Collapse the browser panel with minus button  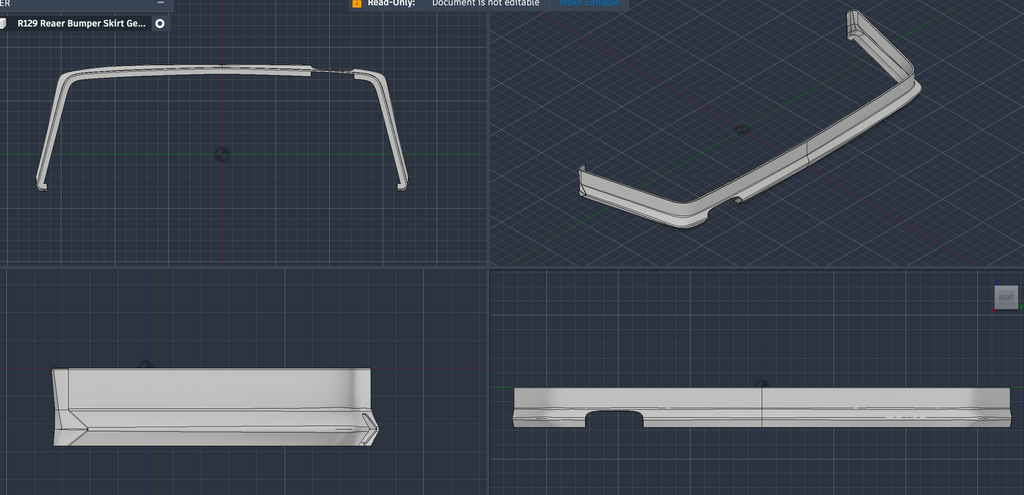tap(161, 3)
